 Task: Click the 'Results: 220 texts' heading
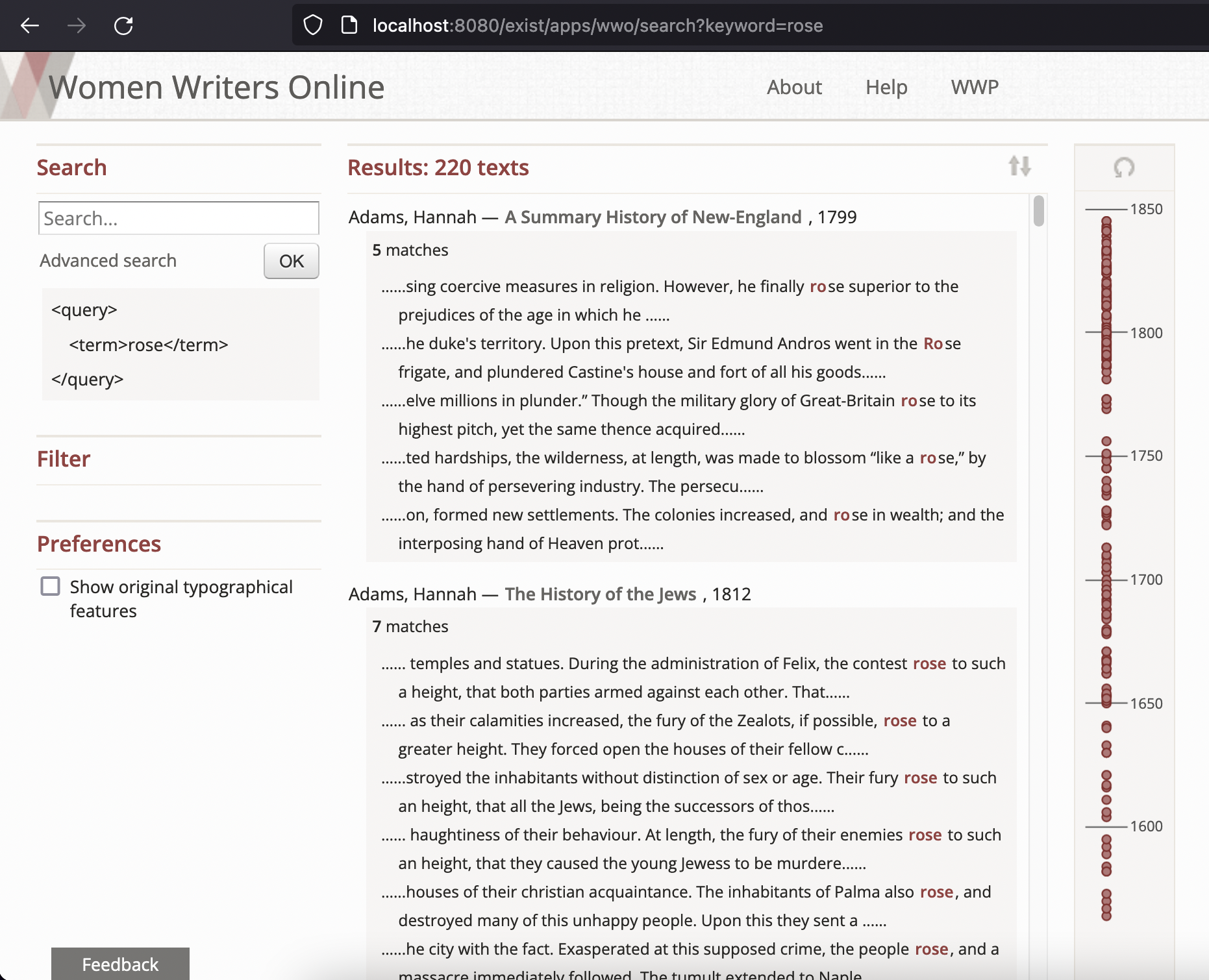pos(438,167)
